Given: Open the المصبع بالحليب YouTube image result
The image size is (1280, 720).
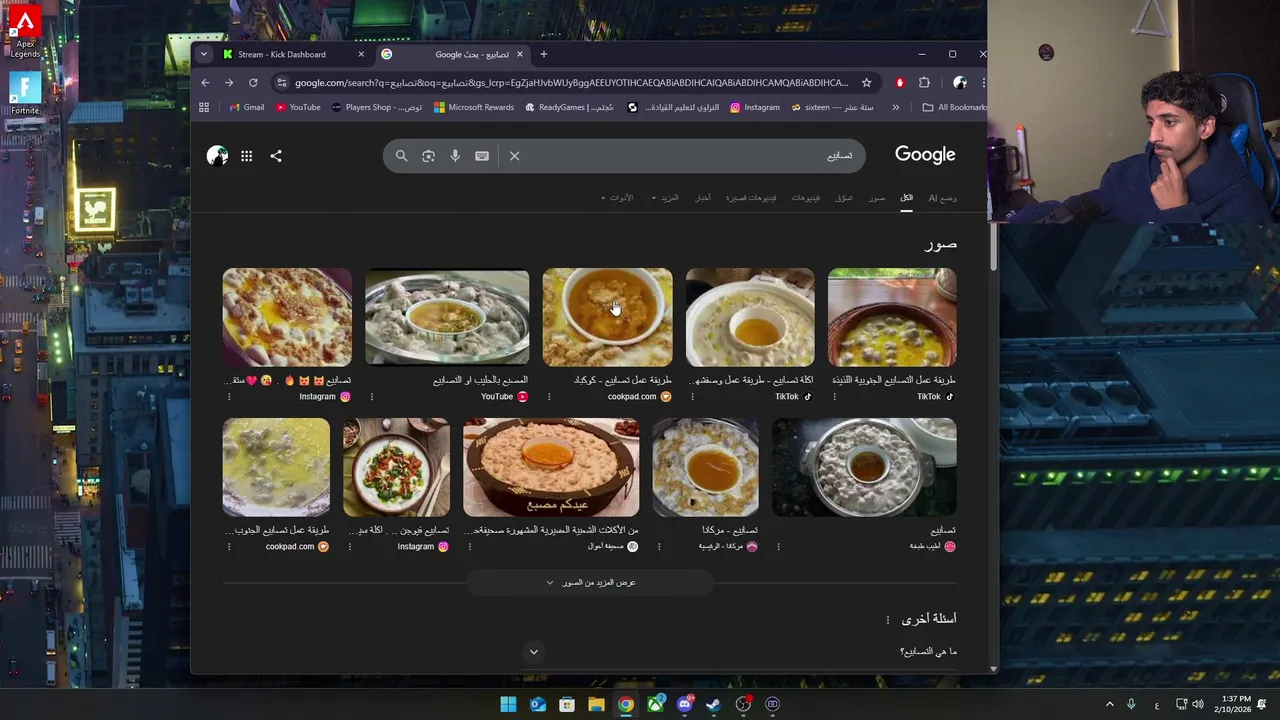Looking at the screenshot, I should 447,317.
